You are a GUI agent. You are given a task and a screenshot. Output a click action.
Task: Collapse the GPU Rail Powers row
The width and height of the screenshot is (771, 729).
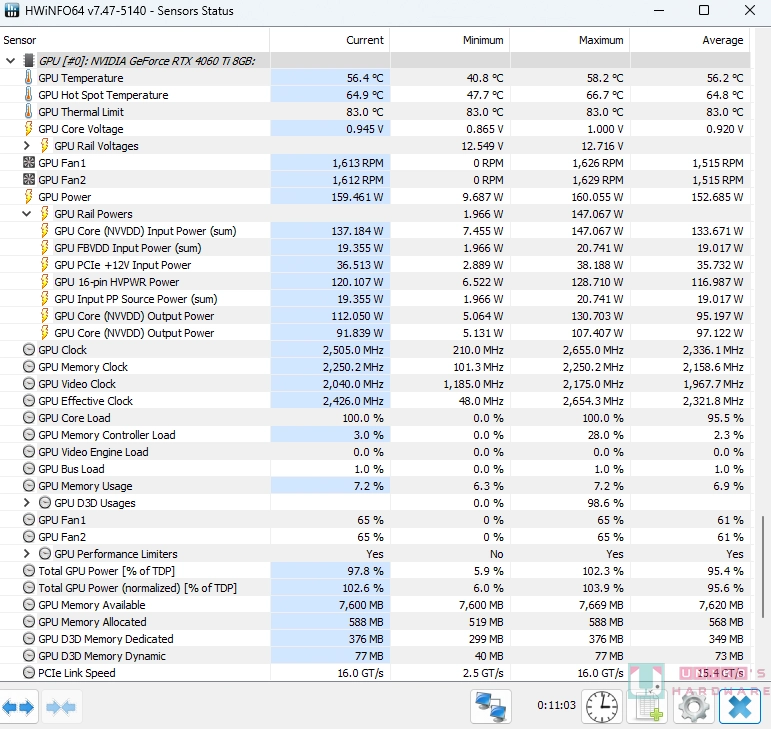[27, 214]
